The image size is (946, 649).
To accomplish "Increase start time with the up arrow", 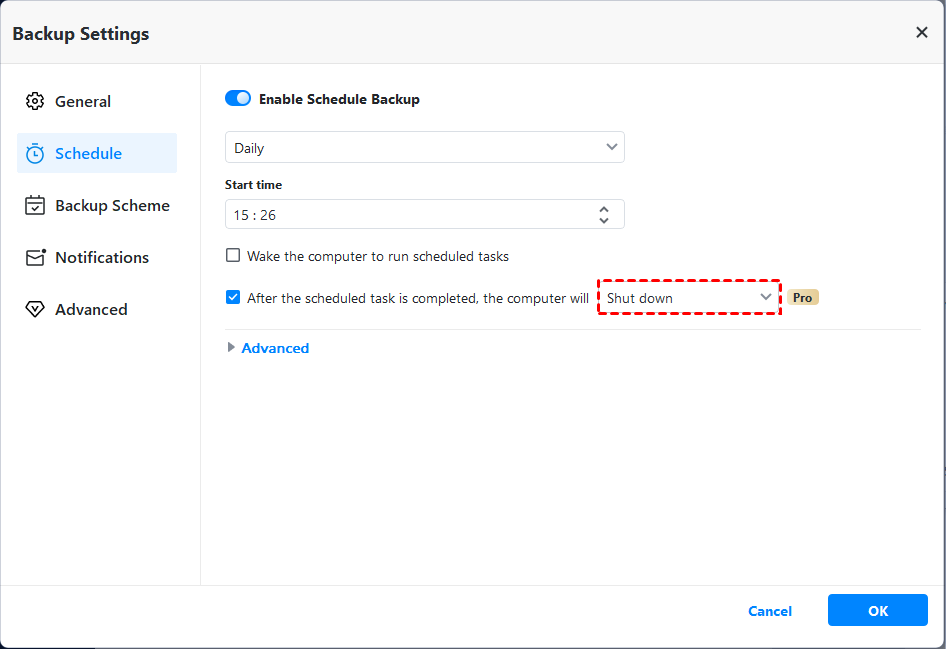I will pos(604,209).
